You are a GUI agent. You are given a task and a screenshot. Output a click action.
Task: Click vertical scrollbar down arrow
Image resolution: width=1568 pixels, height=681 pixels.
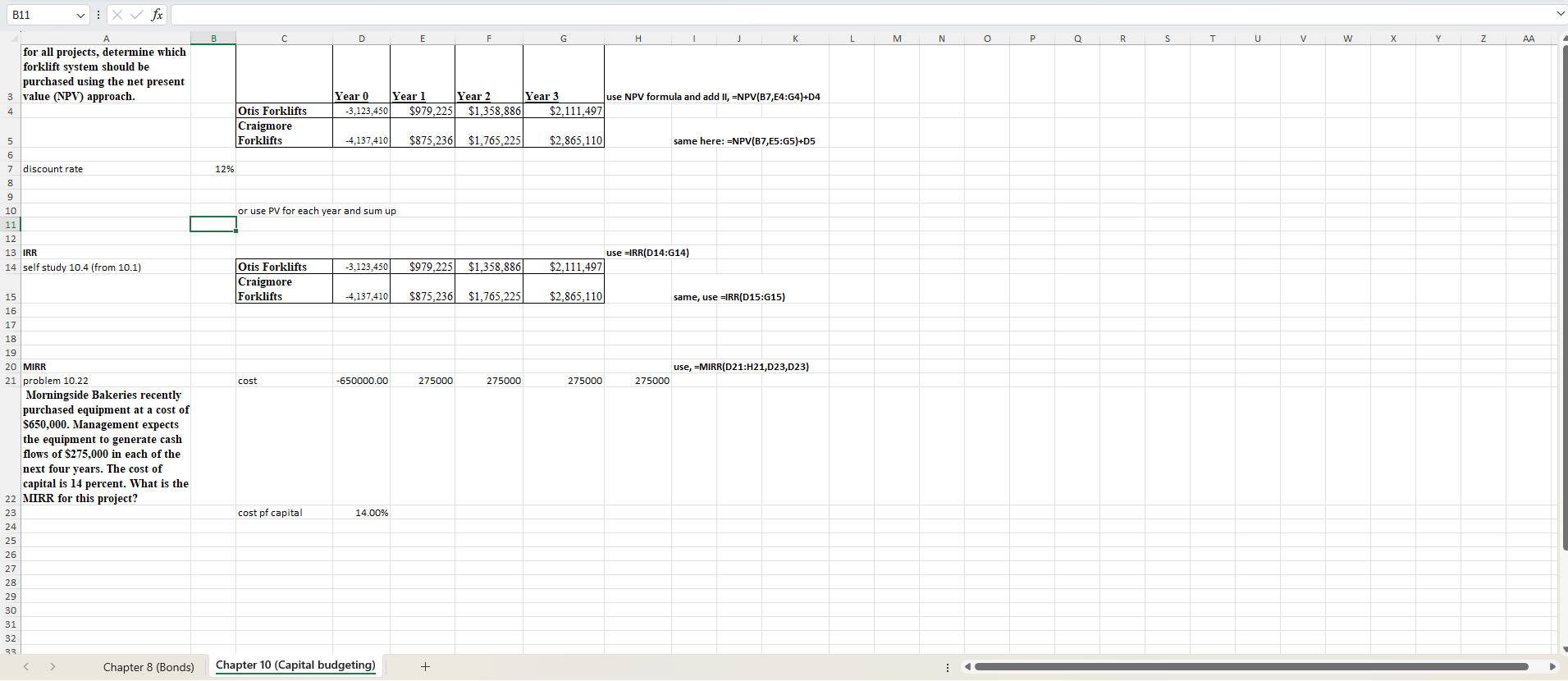point(1565,649)
